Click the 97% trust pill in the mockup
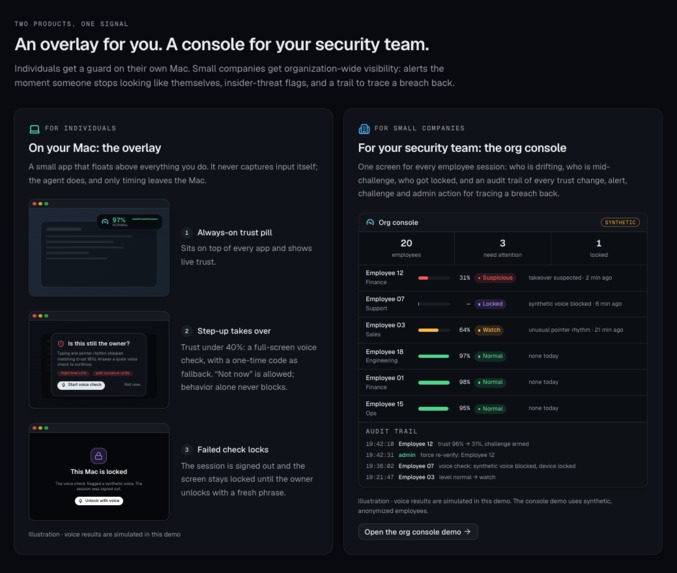This screenshot has height=573, width=677. click(129, 222)
